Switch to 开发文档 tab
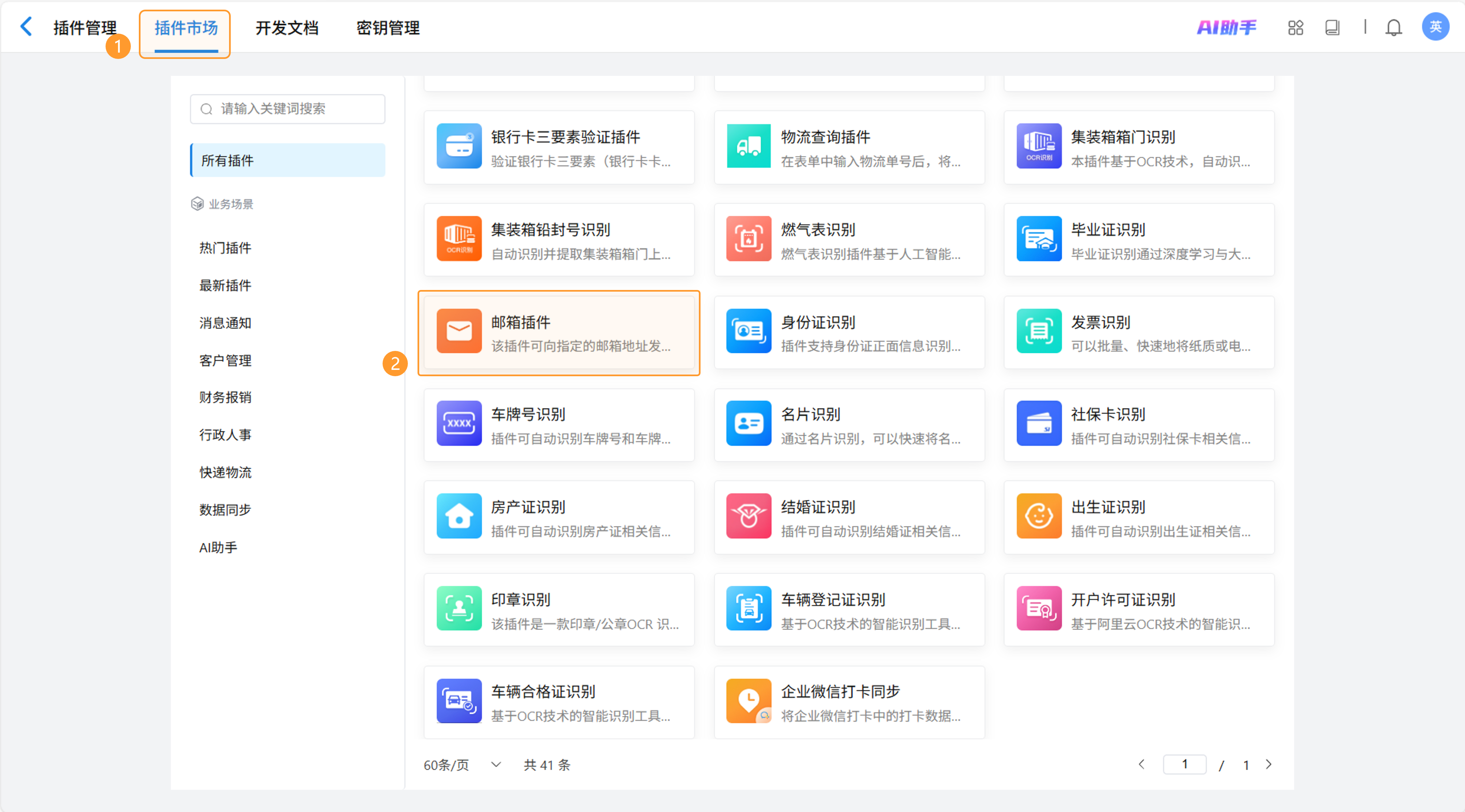 coord(287,28)
